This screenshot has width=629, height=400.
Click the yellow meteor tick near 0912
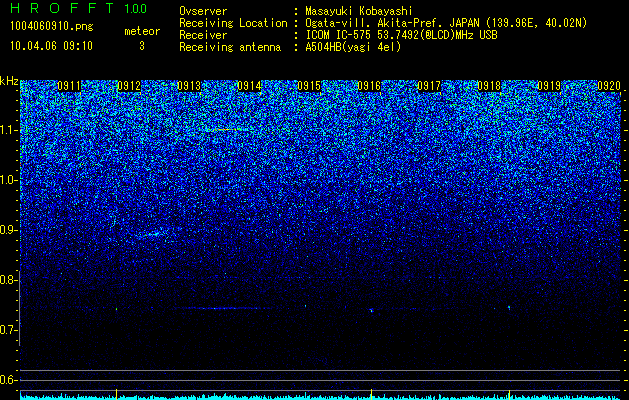(116, 393)
